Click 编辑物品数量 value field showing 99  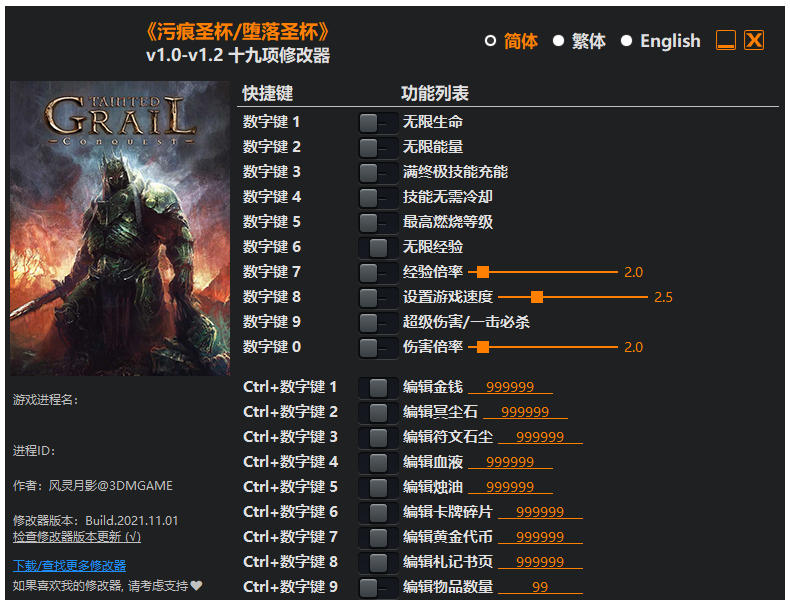[541, 587]
